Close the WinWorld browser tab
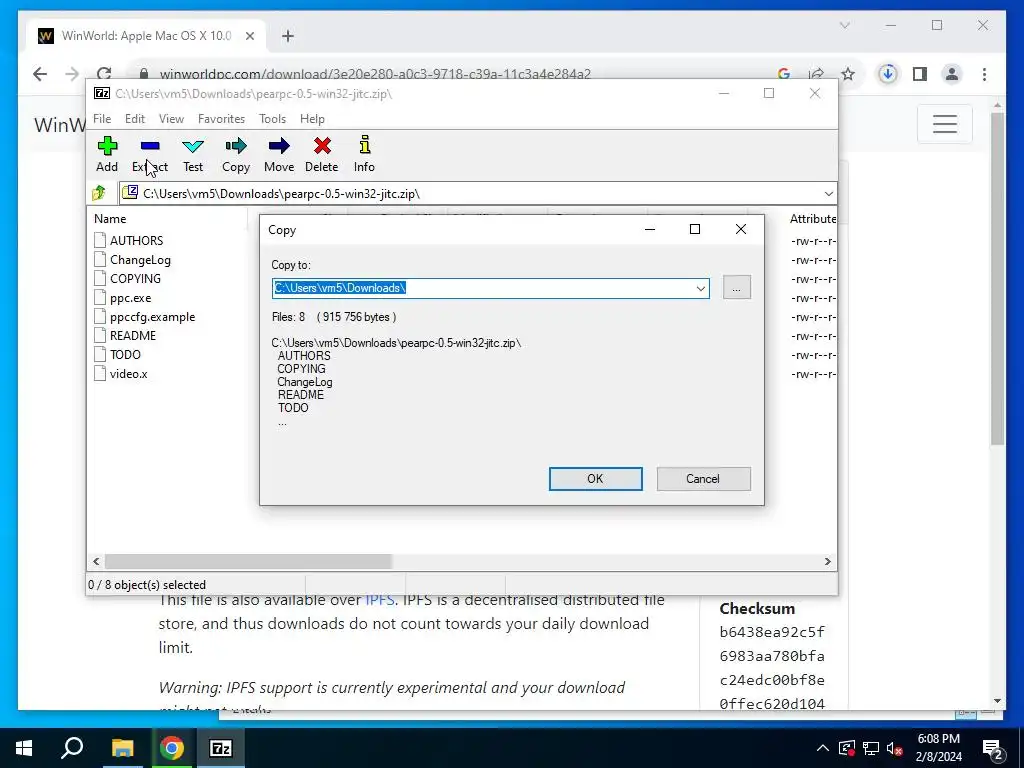This screenshot has height=768, width=1024. 249,36
